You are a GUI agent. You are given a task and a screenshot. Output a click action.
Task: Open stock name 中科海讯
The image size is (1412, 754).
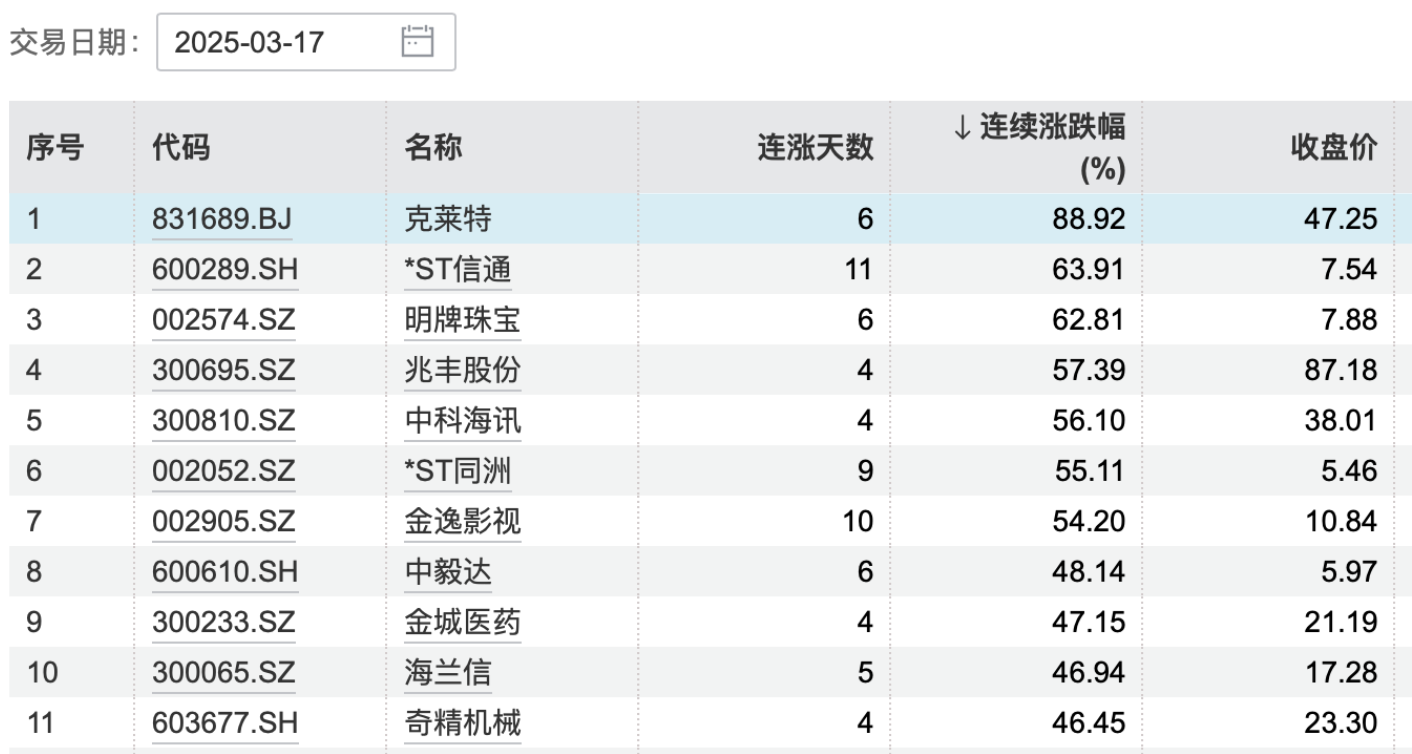[x=462, y=421]
